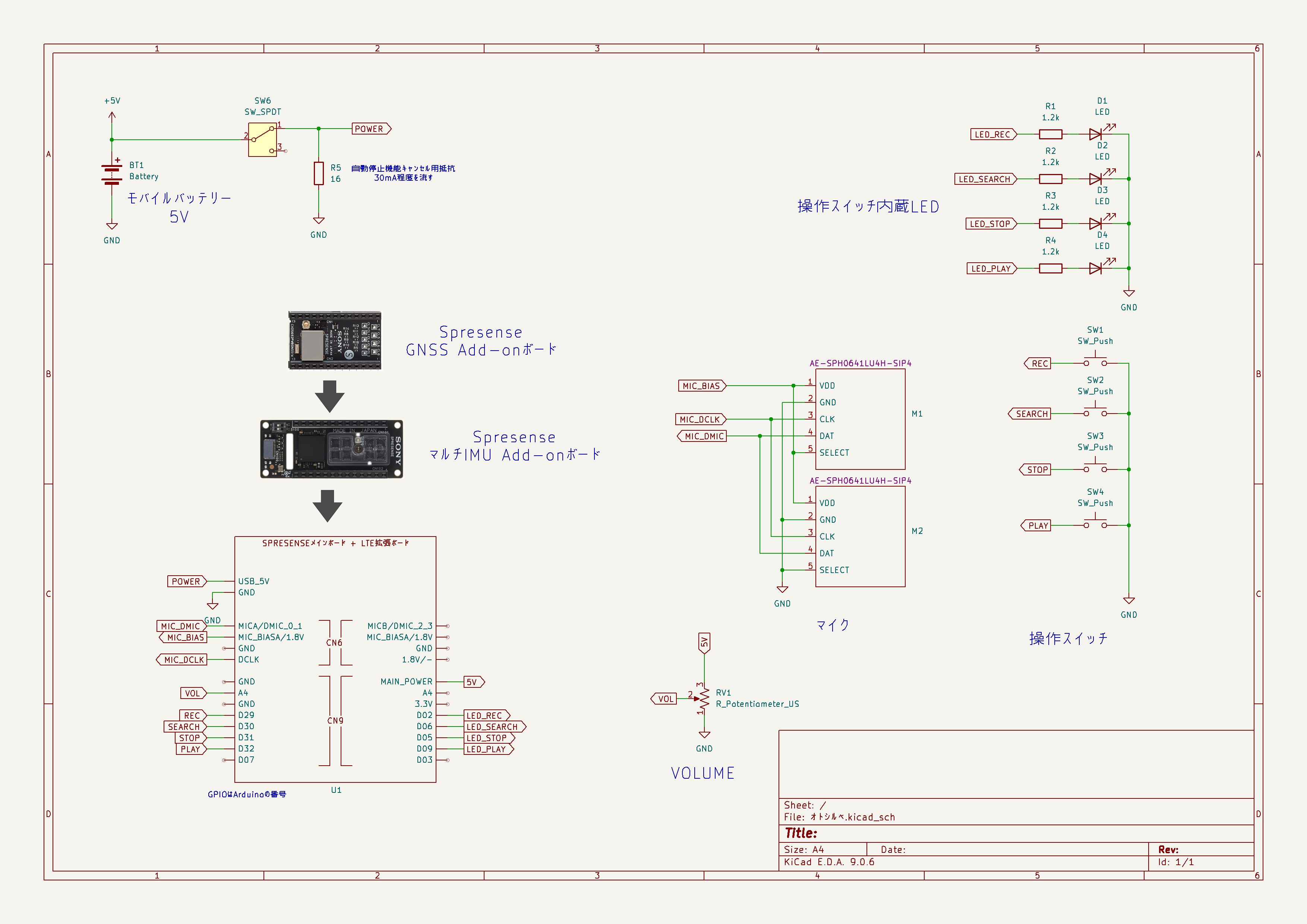Select the multi-IMU Add-on board image

coord(331,449)
